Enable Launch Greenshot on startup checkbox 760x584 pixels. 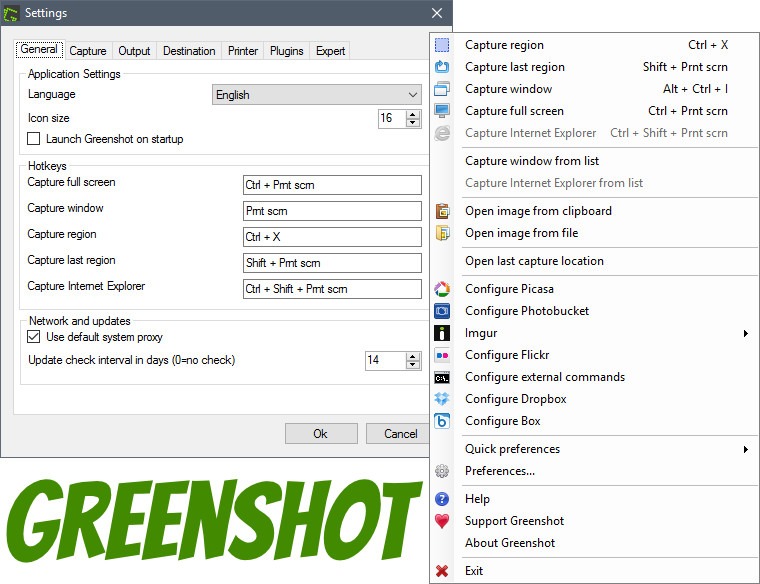[33, 139]
